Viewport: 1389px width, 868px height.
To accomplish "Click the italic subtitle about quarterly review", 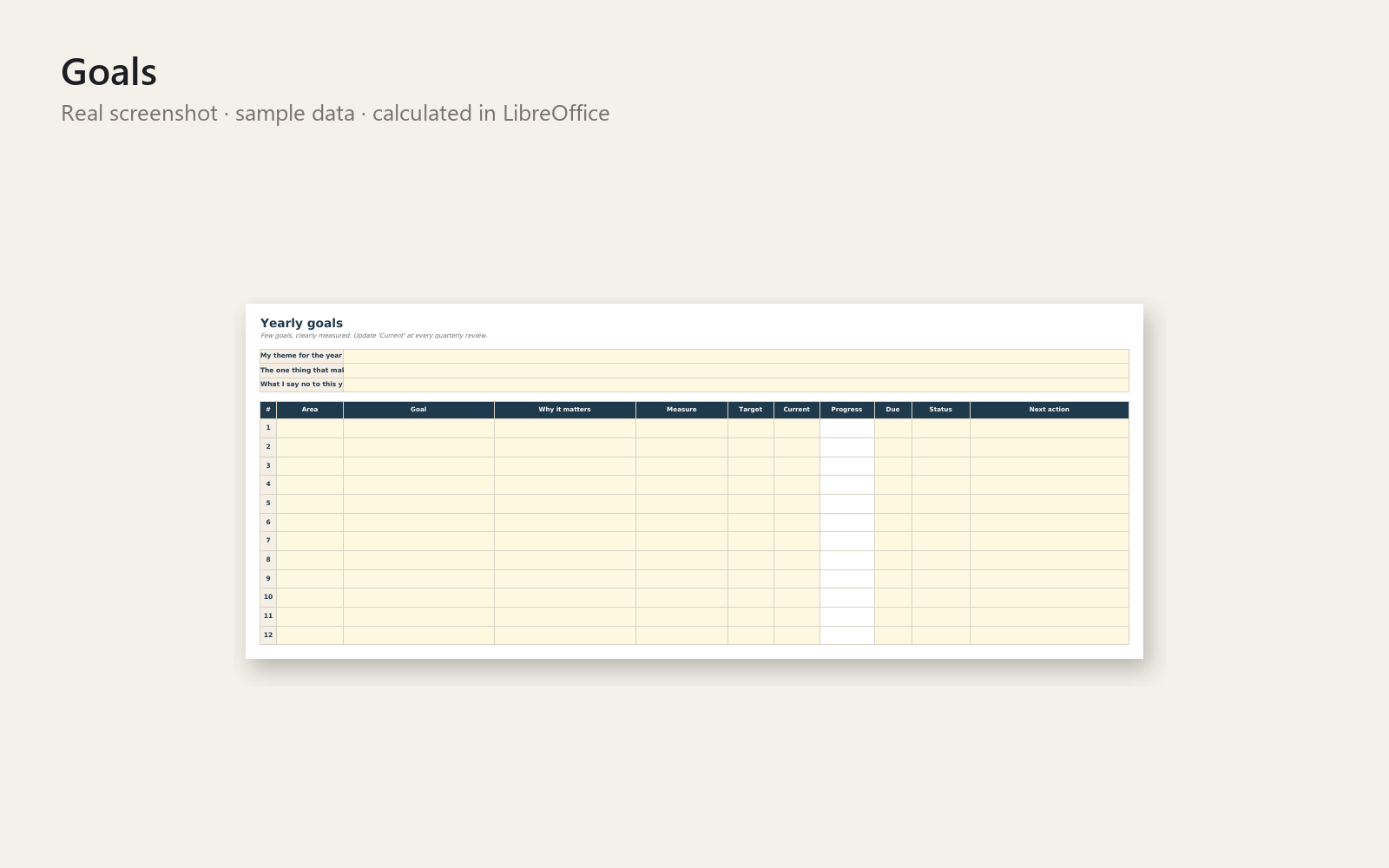I will click(374, 336).
